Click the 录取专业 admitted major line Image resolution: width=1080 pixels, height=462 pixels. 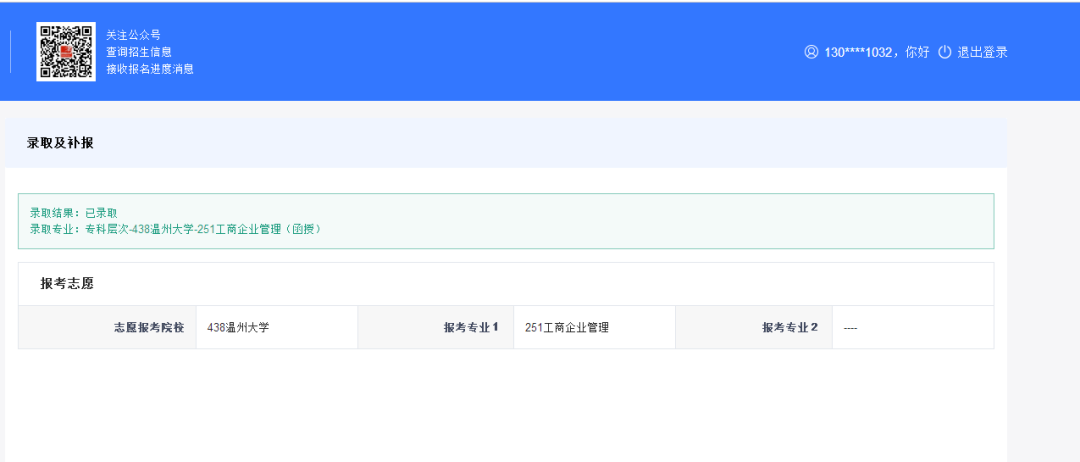pyautogui.click(x=175, y=229)
